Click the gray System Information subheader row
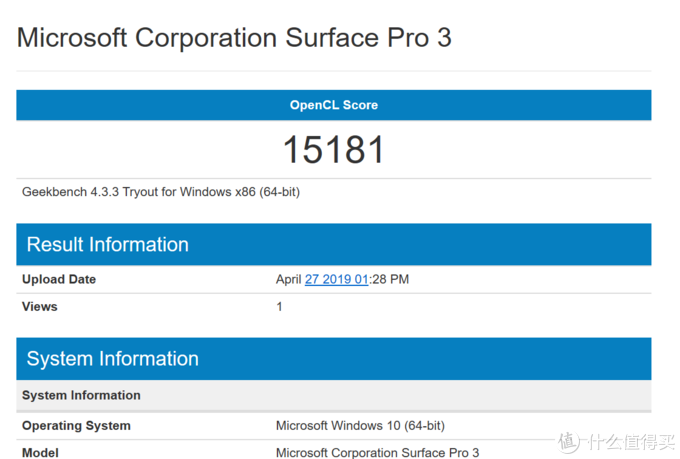The width and height of the screenshot is (680, 459). pyautogui.click(x=334, y=395)
